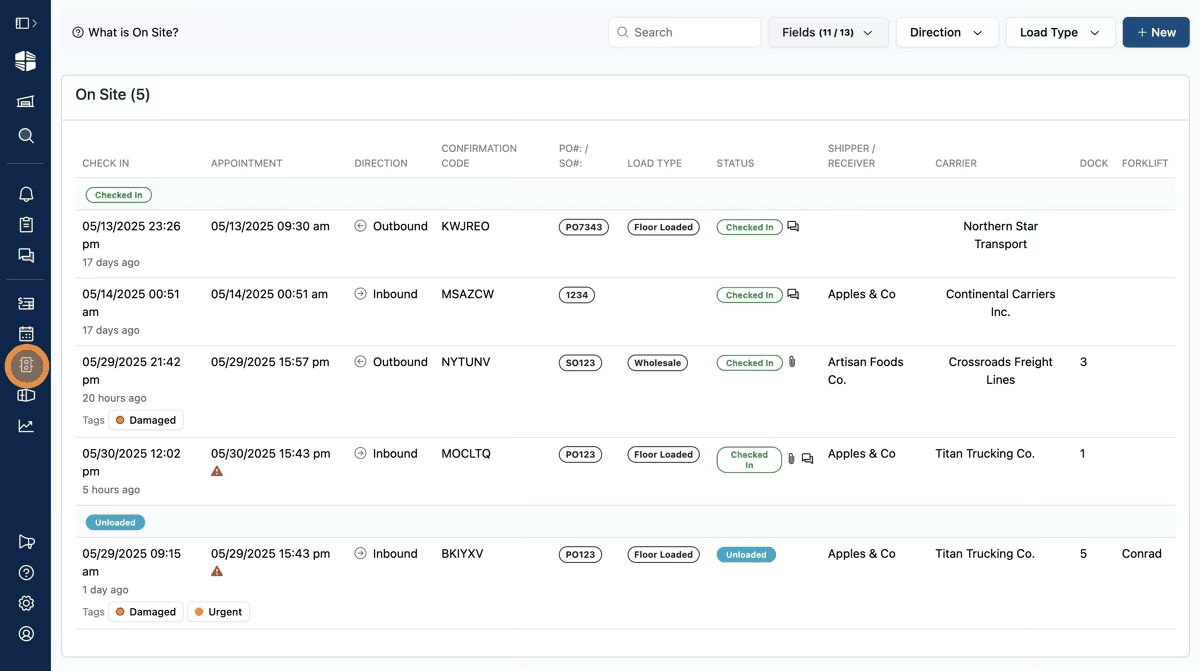Click the CHECK IN column header
This screenshot has height=671, width=1200.
tap(106, 163)
